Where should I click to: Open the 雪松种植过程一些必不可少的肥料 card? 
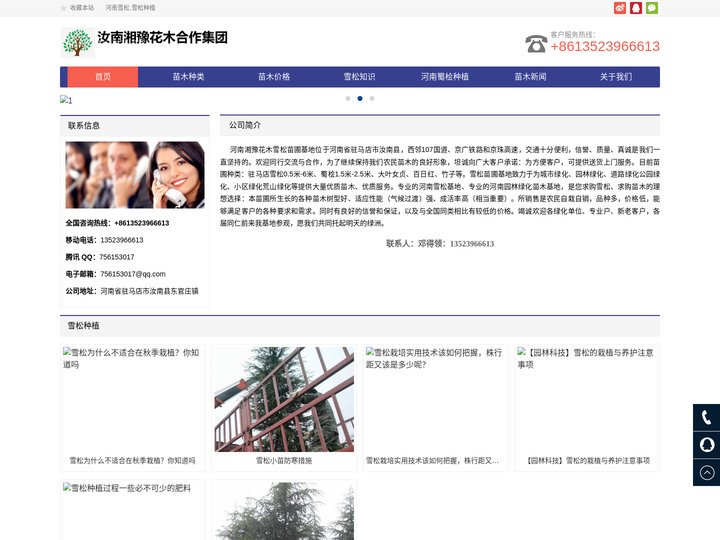133,511
